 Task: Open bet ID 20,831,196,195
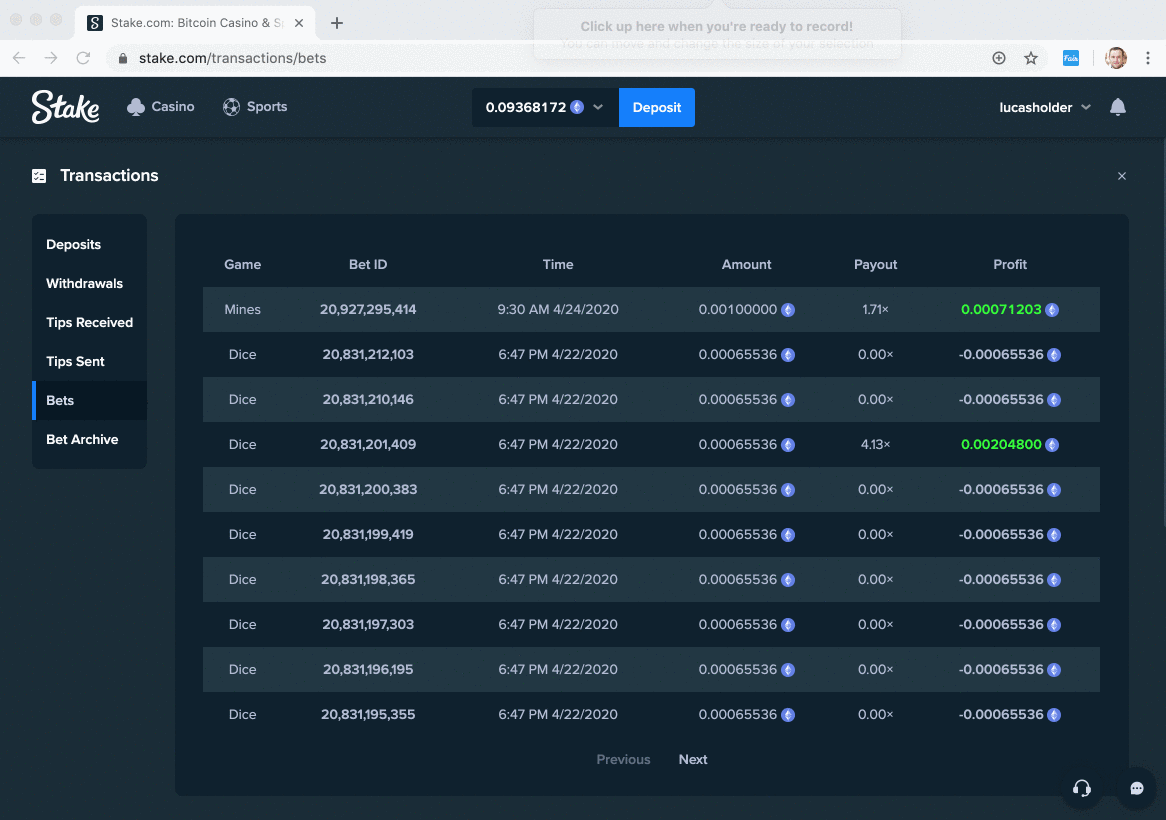tap(368, 669)
